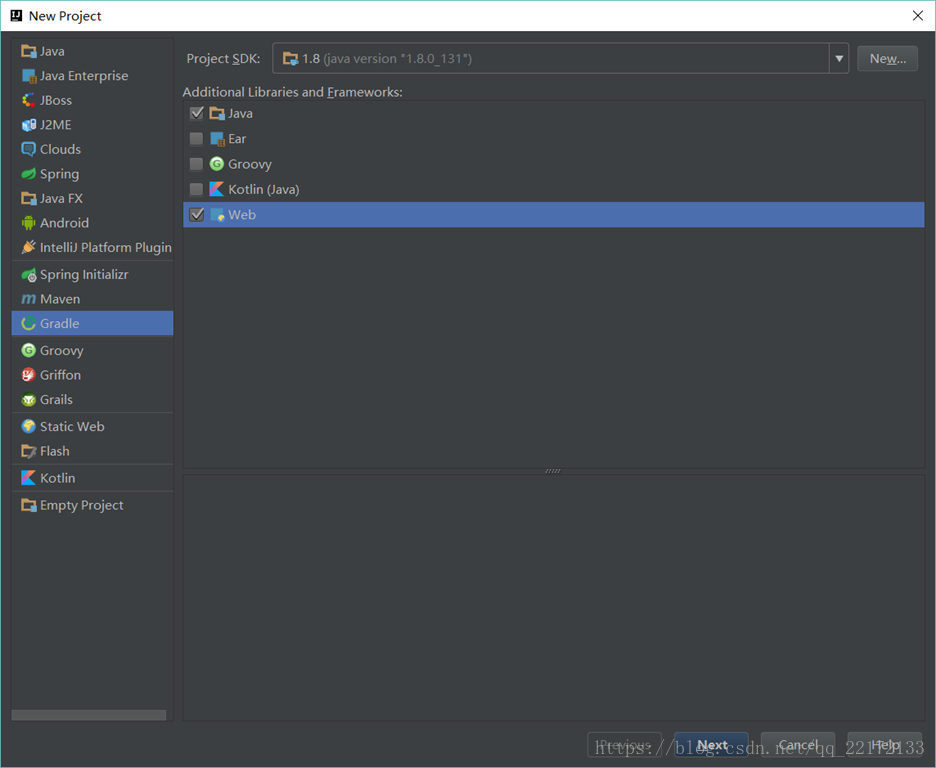Click the Groovy label in frameworks list
The height and width of the screenshot is (768, 936).
(x=250, y=164)
